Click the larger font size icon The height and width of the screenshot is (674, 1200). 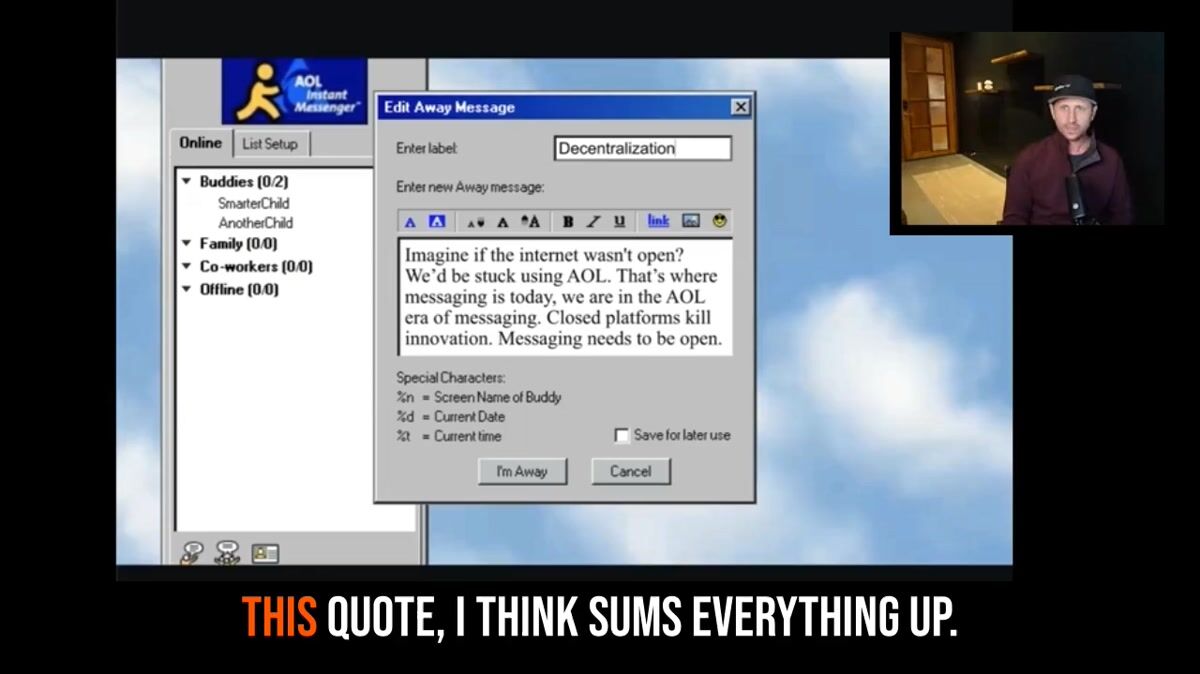[x=530, y=222]
